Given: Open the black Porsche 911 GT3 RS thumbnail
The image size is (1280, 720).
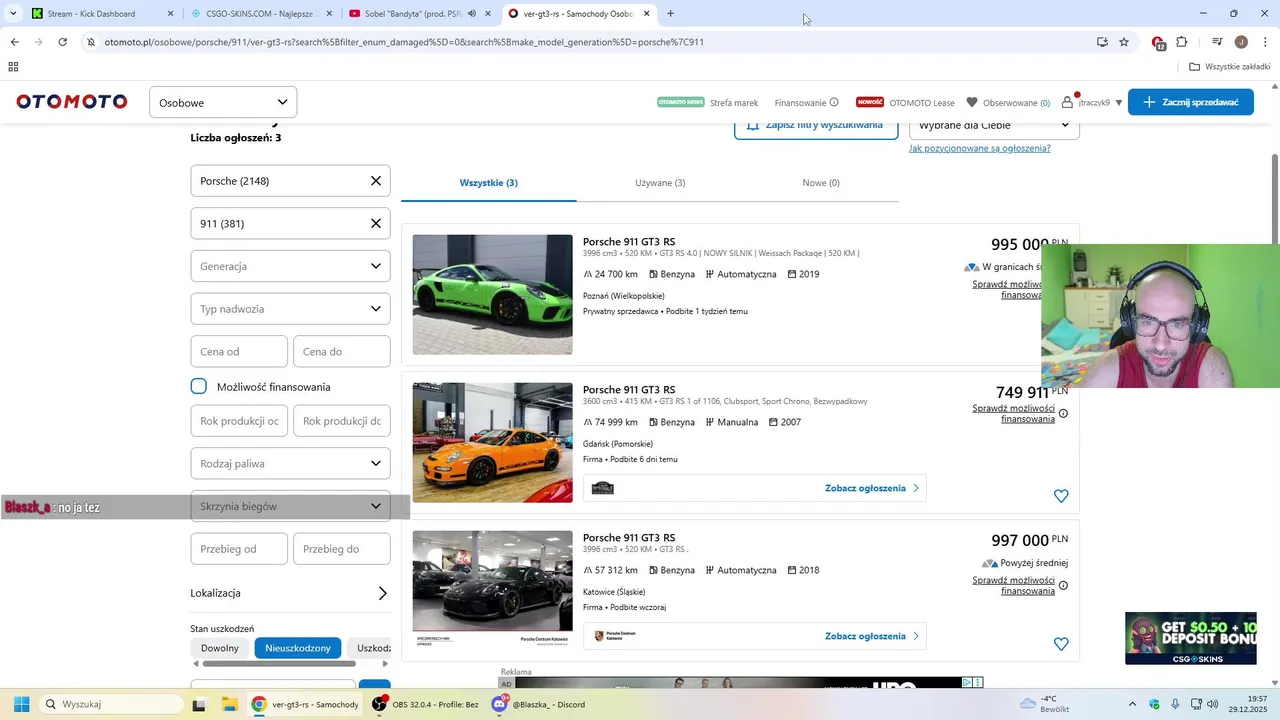Looking at the screenshot, I should [x=493, y=590].
